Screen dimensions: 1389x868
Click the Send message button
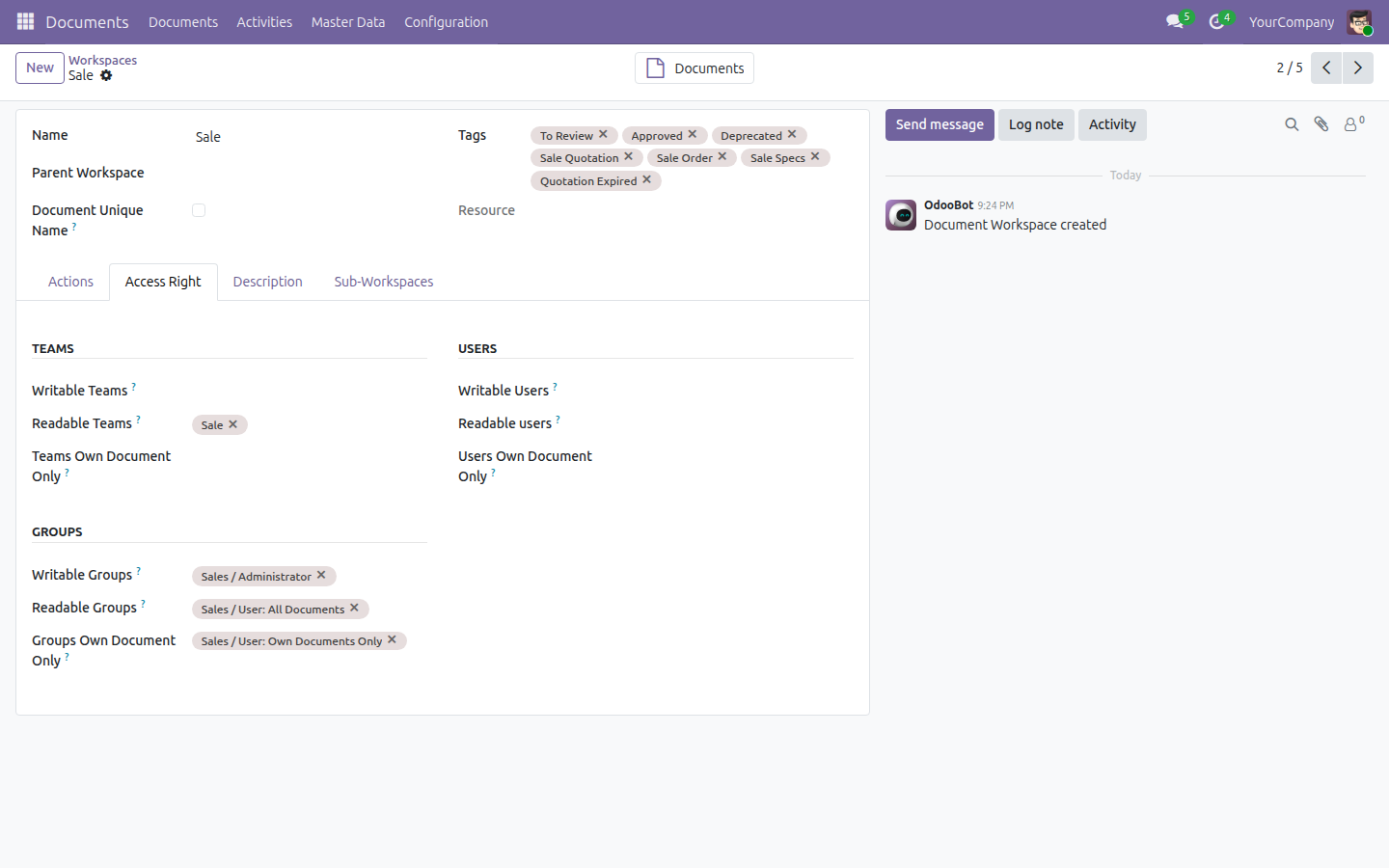coord(940,124)
